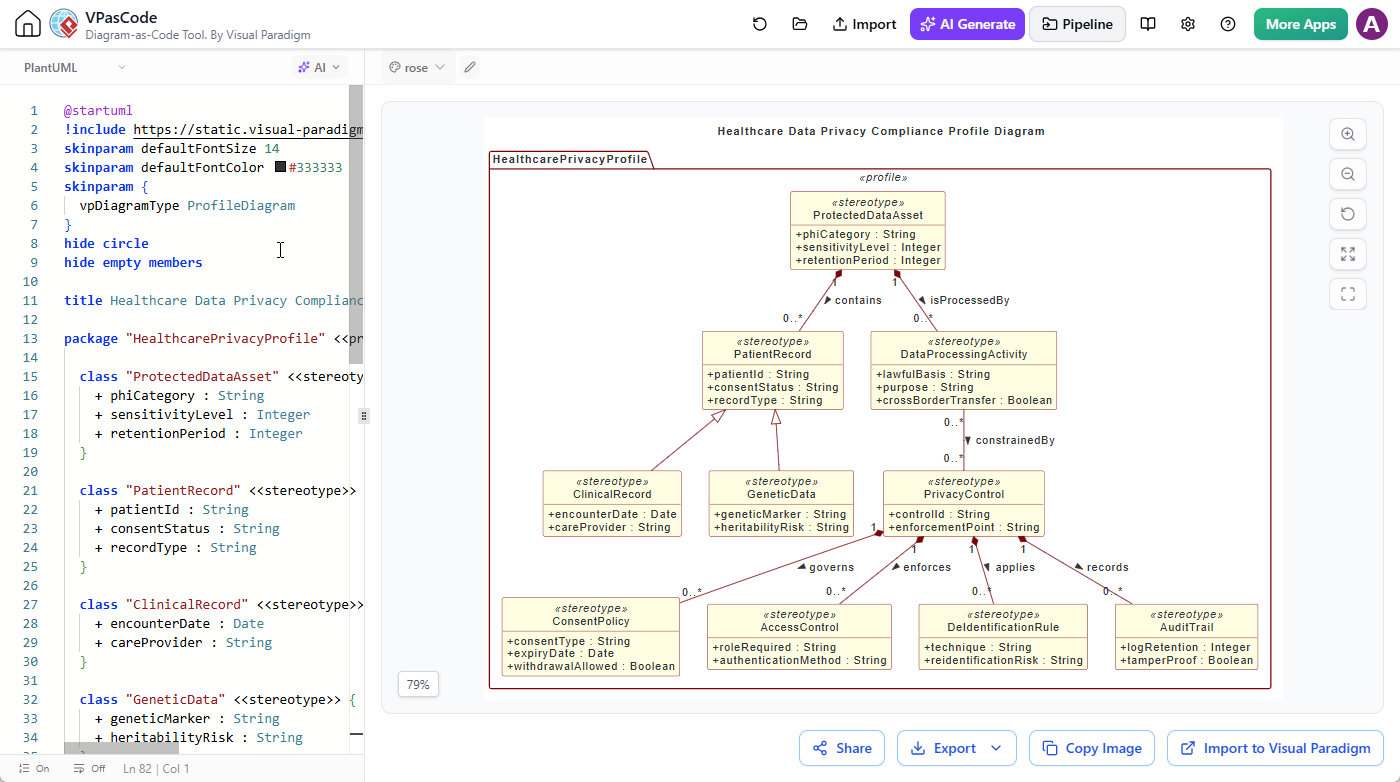This screenshot has width=1400, height=782.
Task: Click the Import button
Action: 864,24
